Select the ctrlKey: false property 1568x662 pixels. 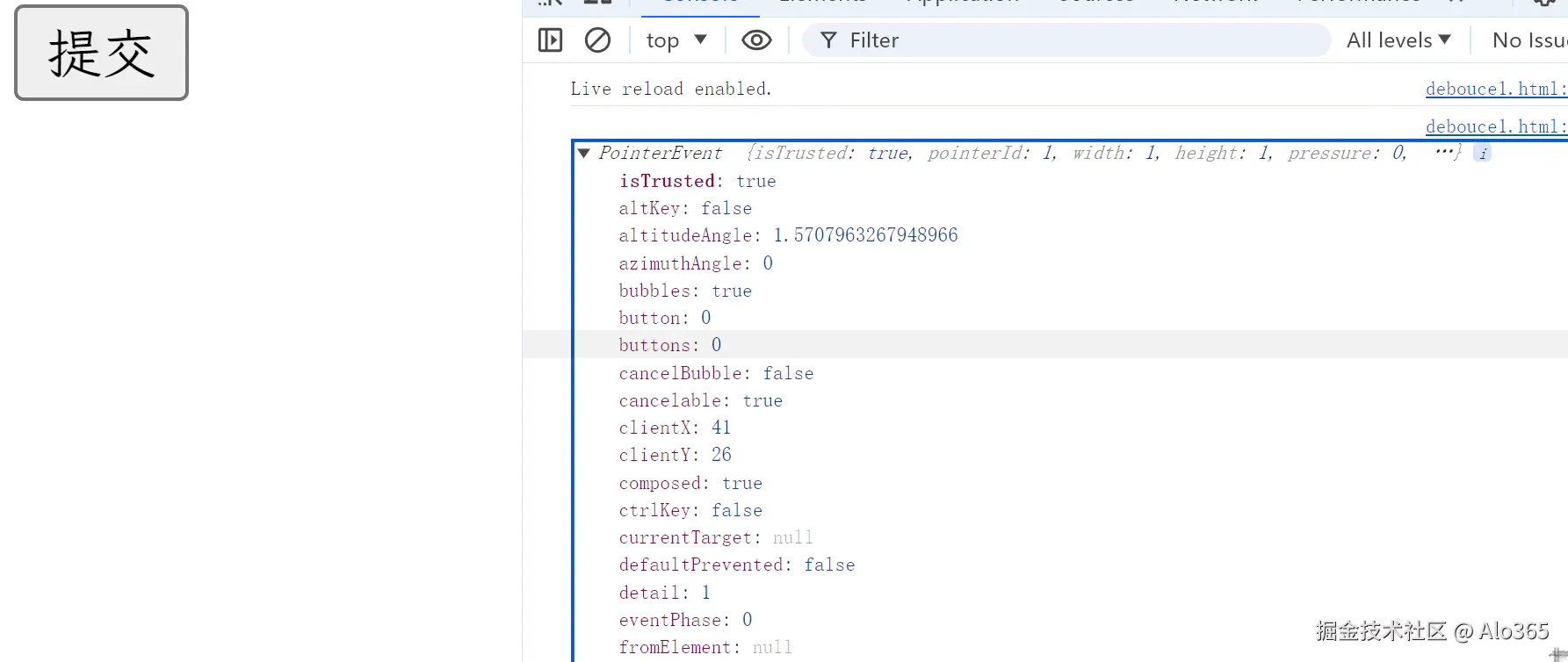pos(690,510)
